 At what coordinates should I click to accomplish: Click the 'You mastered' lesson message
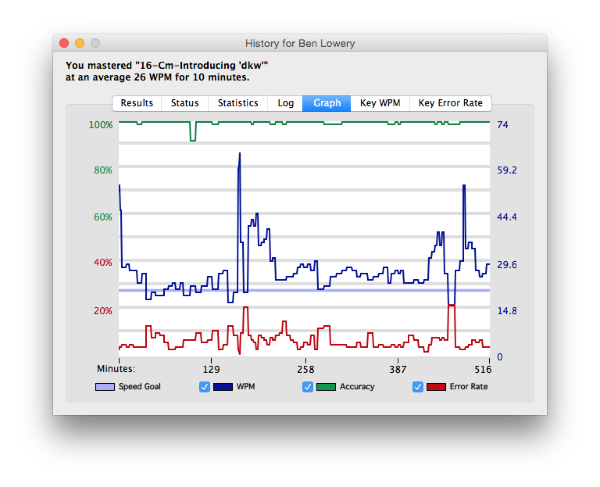pyautogui.click(x=167, y=72)
